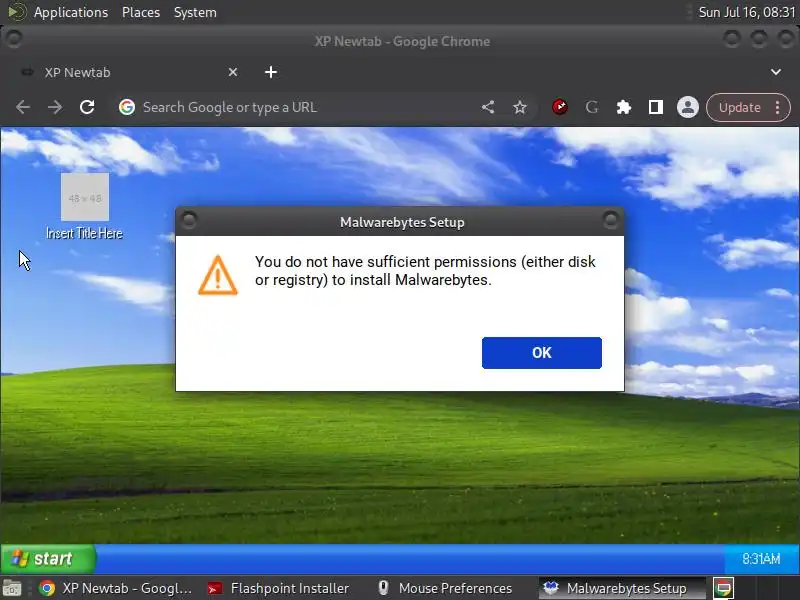Click the 8:31 AM XP taskbar clock
The image size is (800, 600).
[x=761, y=559]
